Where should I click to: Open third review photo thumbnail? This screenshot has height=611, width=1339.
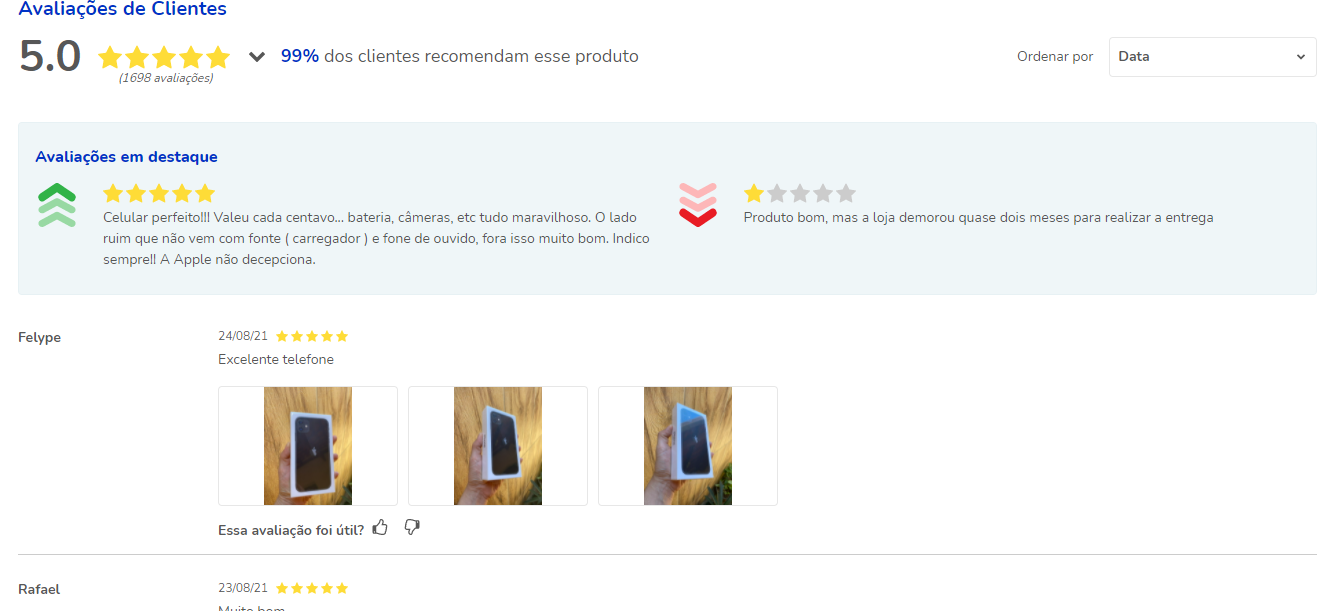[x=688, y=446]
